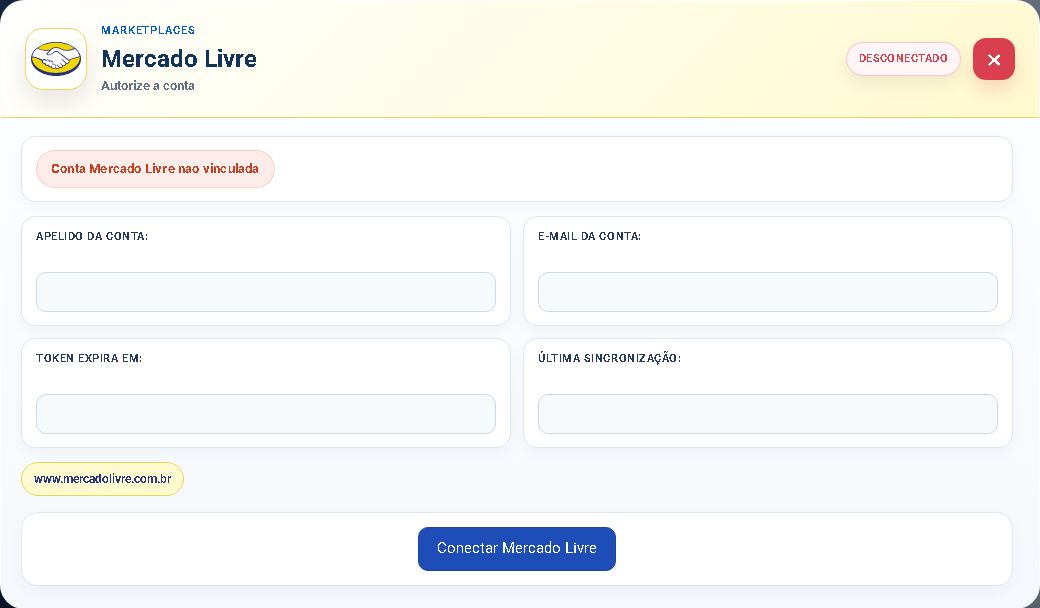The height and width of the screenshot is (608, 1040).
Task: Open the www.mercadolivre.com.br link
Action: 103,479
